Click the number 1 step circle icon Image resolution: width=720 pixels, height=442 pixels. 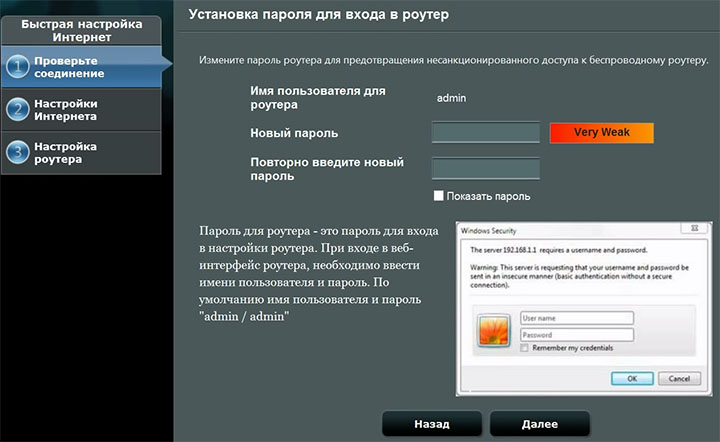click(x=19, y=67)
